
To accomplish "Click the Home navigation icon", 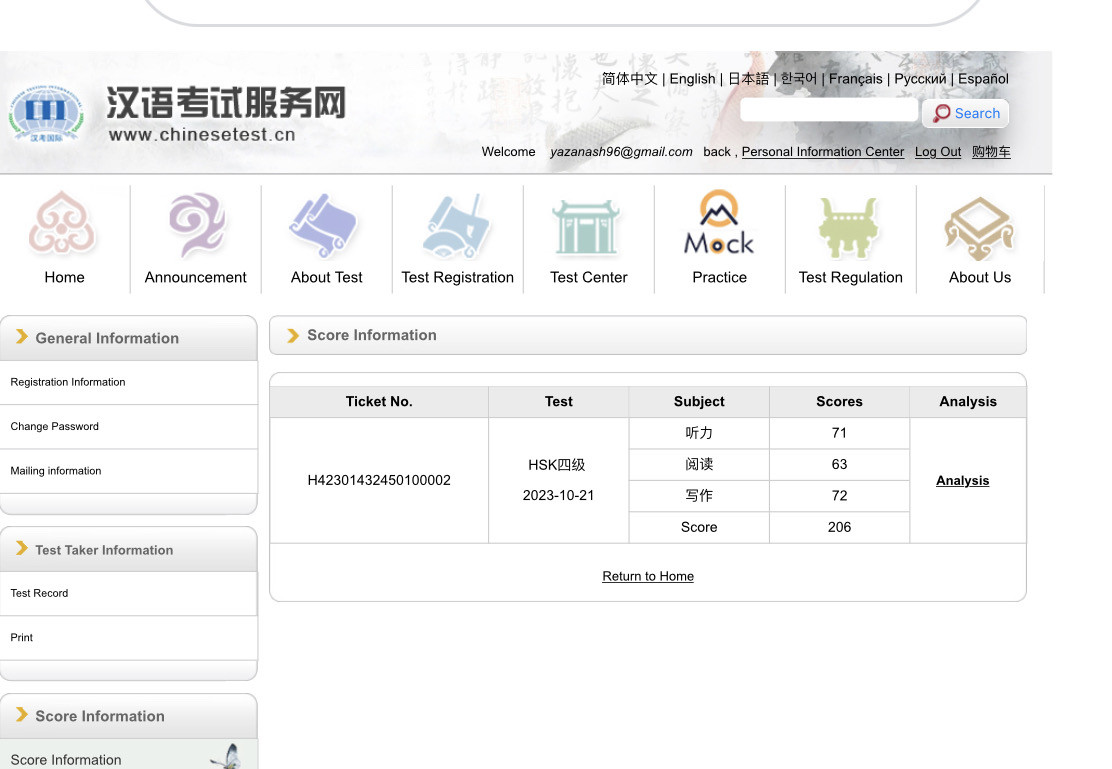I will tap(62, 224).
